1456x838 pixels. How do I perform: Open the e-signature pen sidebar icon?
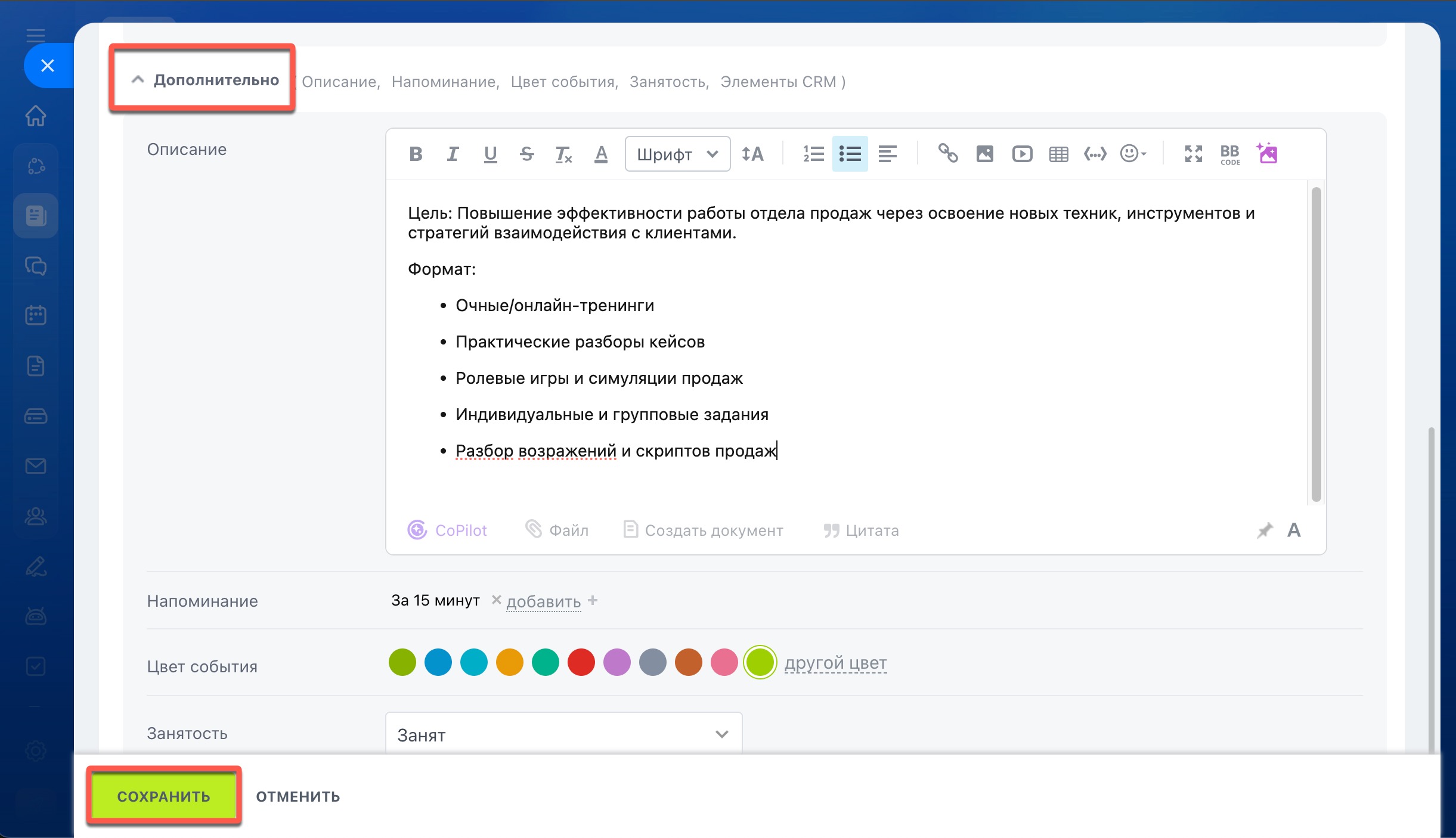tap(36, 566)
